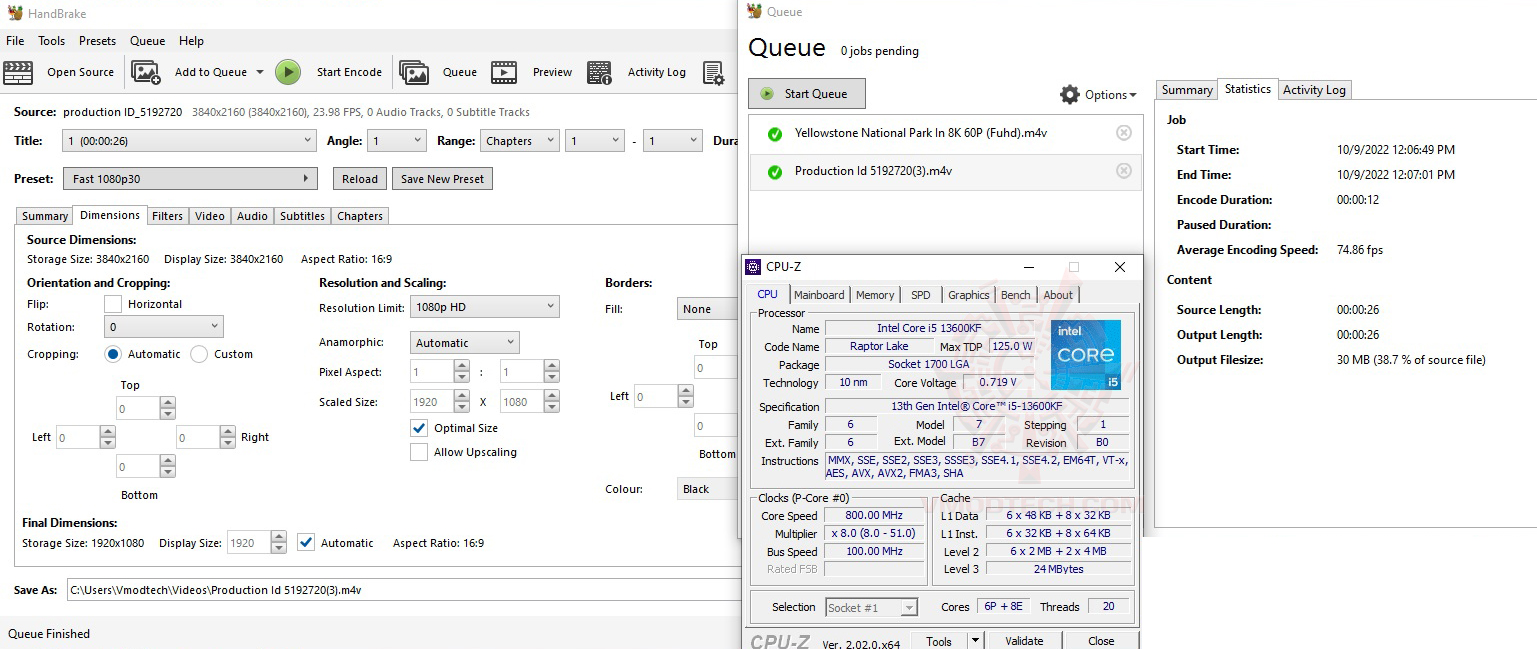The height and width of the screenshot is (649, 1537).
Task: Click the Queue window title icon
Action: click(x=755, y=11)
